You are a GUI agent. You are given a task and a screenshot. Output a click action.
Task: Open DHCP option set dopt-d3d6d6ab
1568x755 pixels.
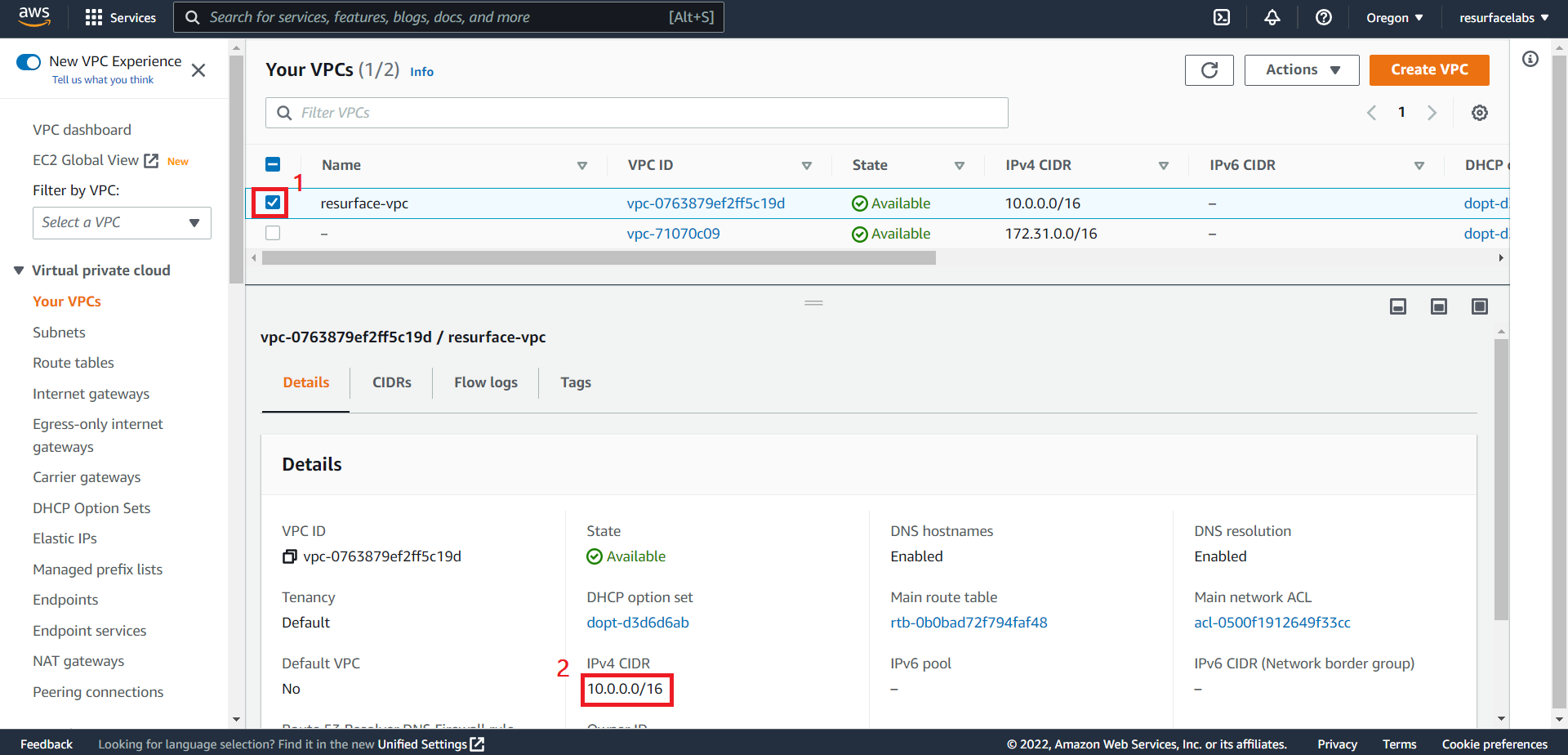click(x=638, y=623)
